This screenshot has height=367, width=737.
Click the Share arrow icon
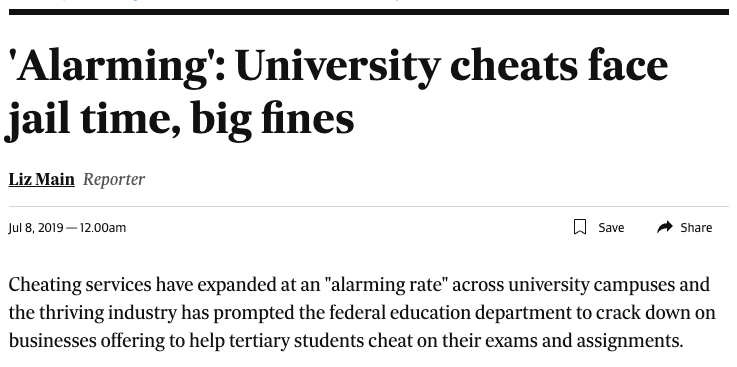click(x=665, y=227)
